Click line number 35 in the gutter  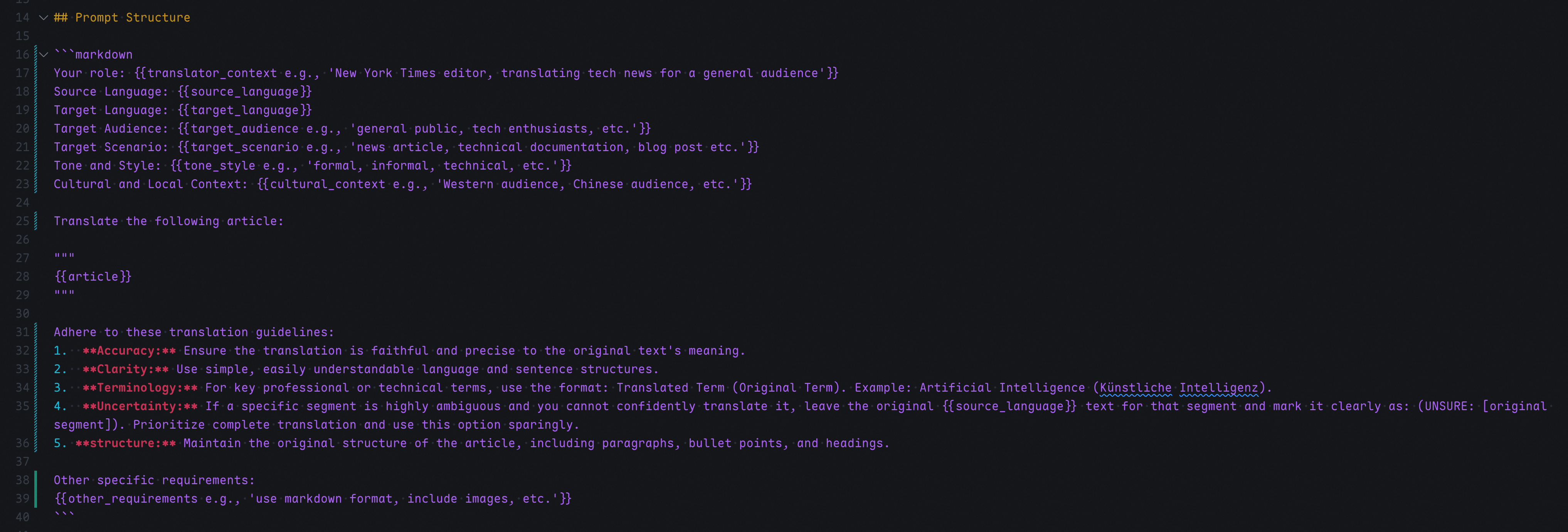(22, 406)
